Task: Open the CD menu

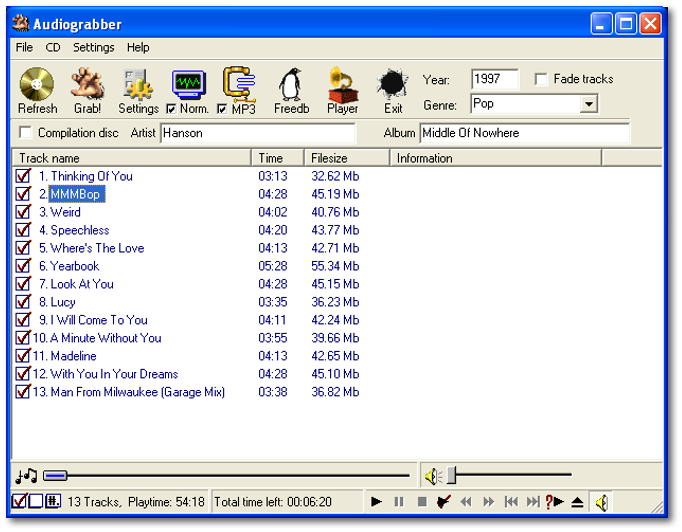Action: [x=53, y=47]
